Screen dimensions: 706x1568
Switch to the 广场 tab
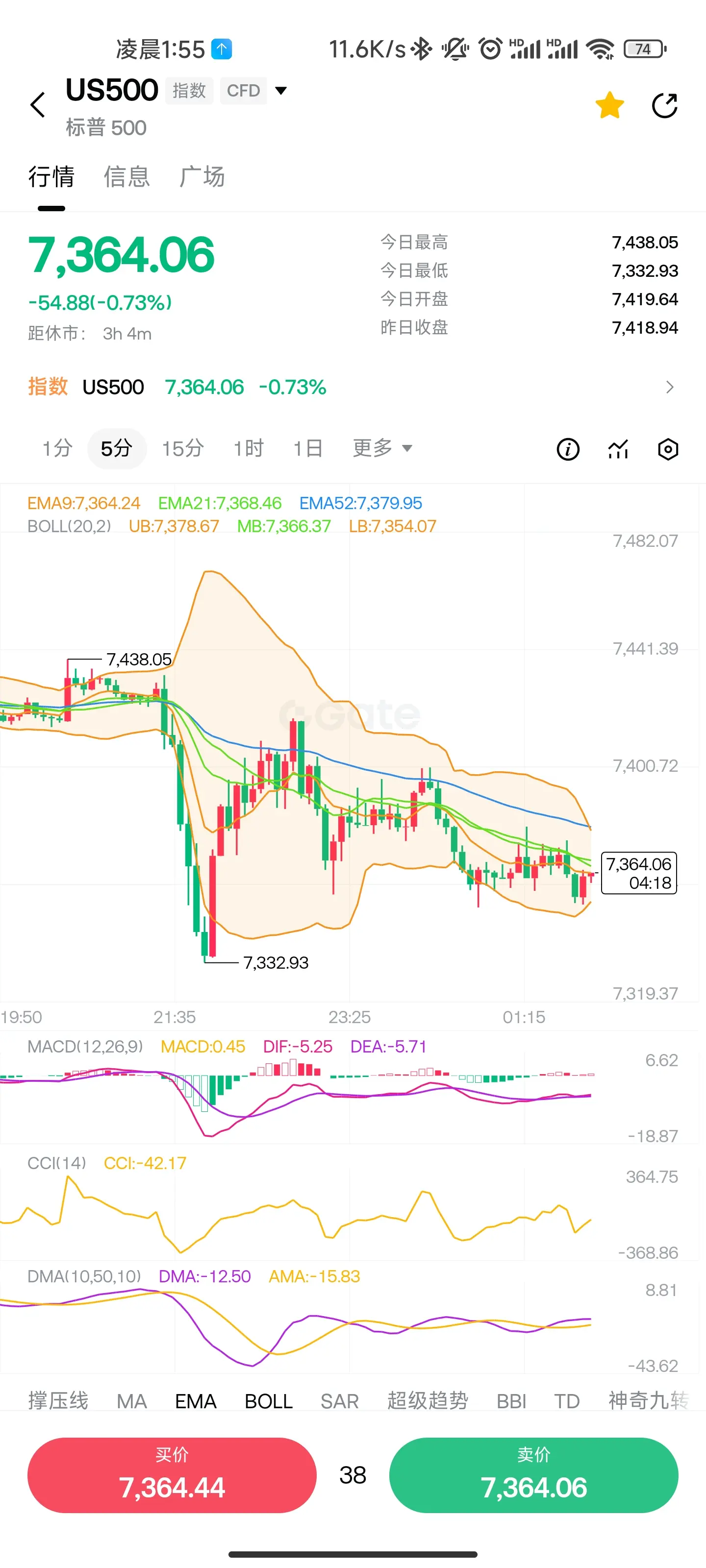pyautogui.click(x=202, y=176)
